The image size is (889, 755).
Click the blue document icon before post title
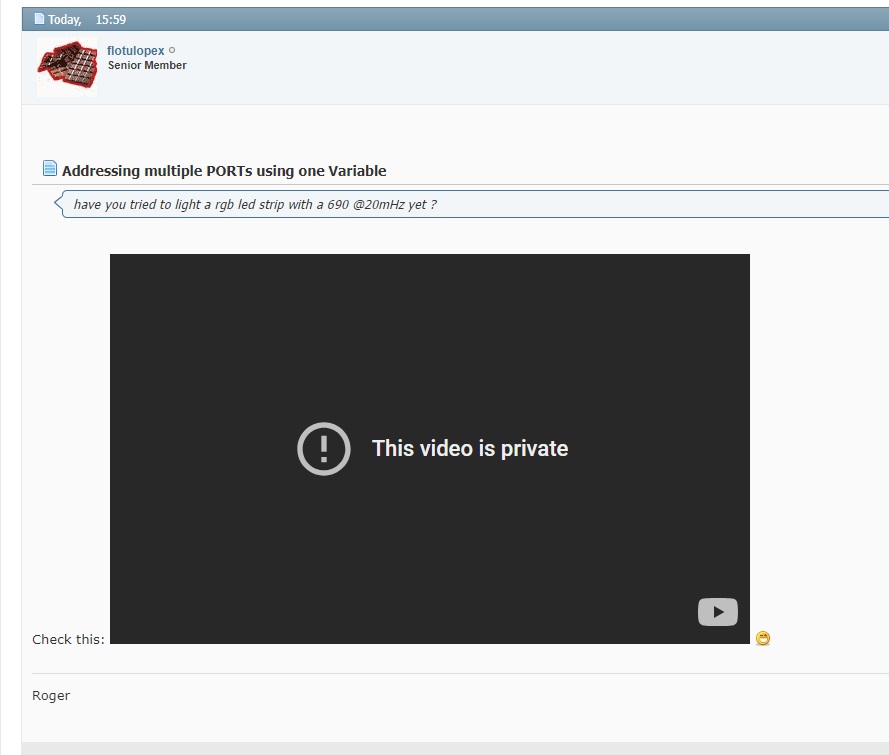click(x=50, y=169)
